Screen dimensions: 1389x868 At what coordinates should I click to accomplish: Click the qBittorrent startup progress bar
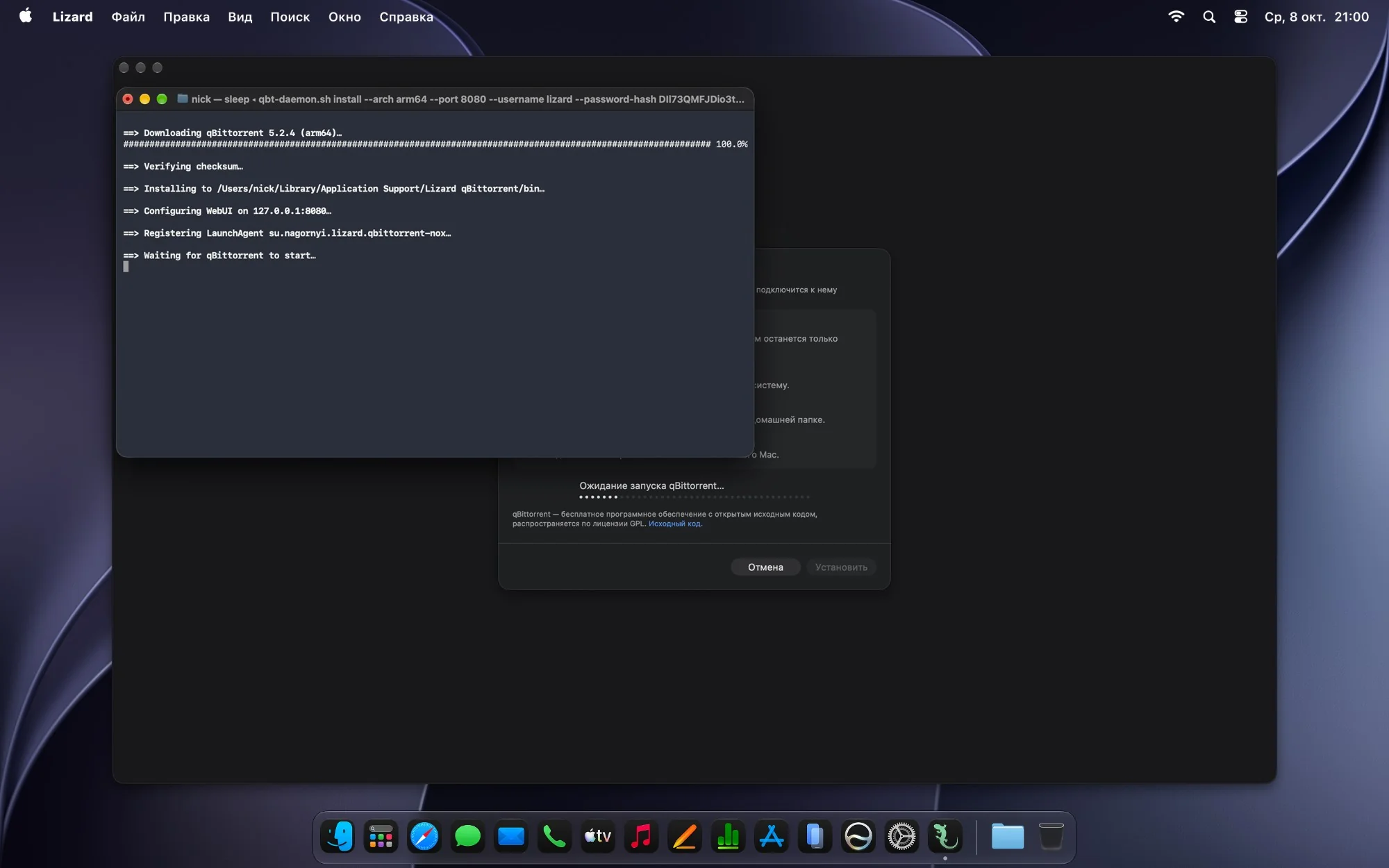point(694,497)
